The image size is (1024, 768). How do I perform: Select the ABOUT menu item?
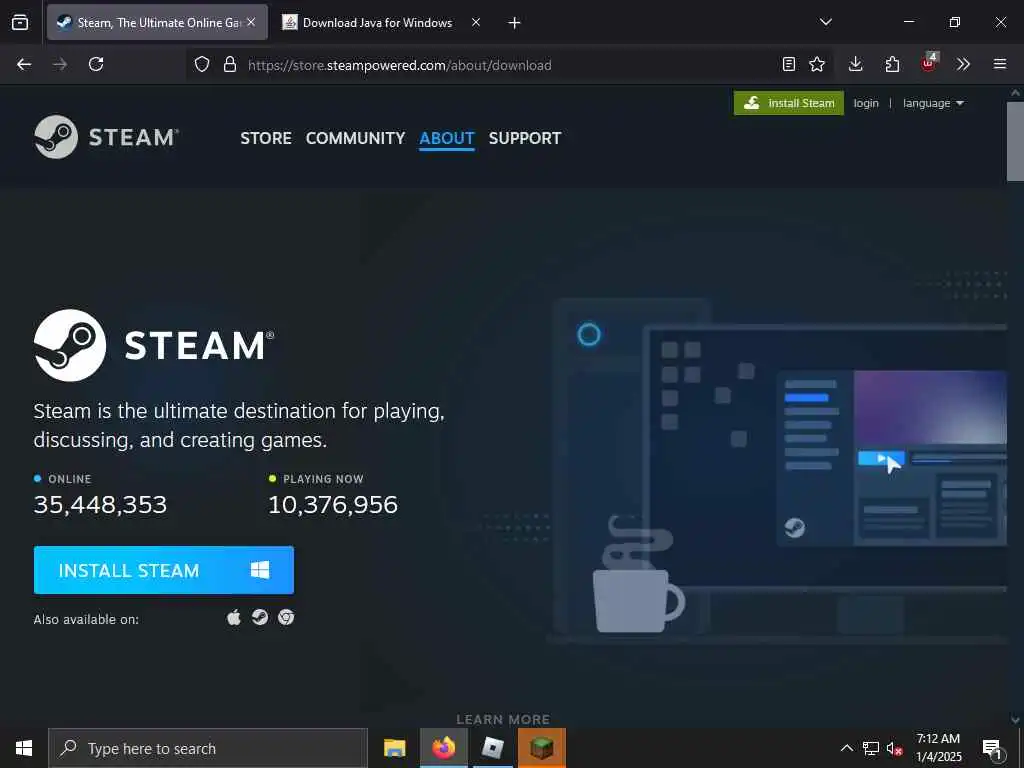coord(447,138)
